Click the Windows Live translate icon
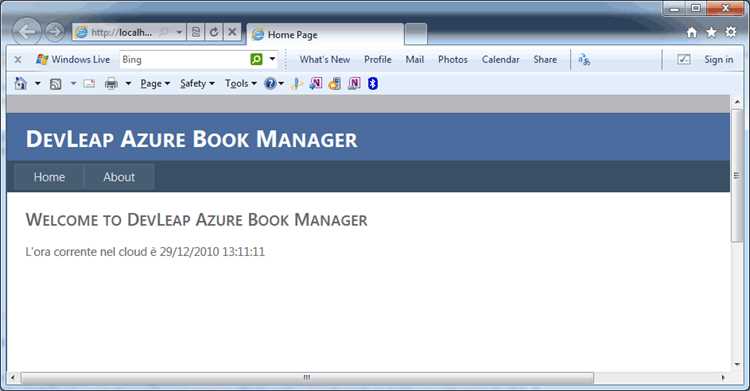 coord(584,59)
